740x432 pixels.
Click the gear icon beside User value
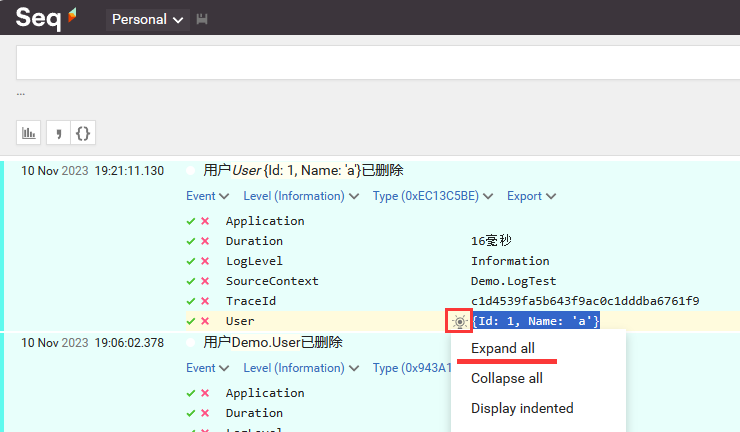pos(459,322)
